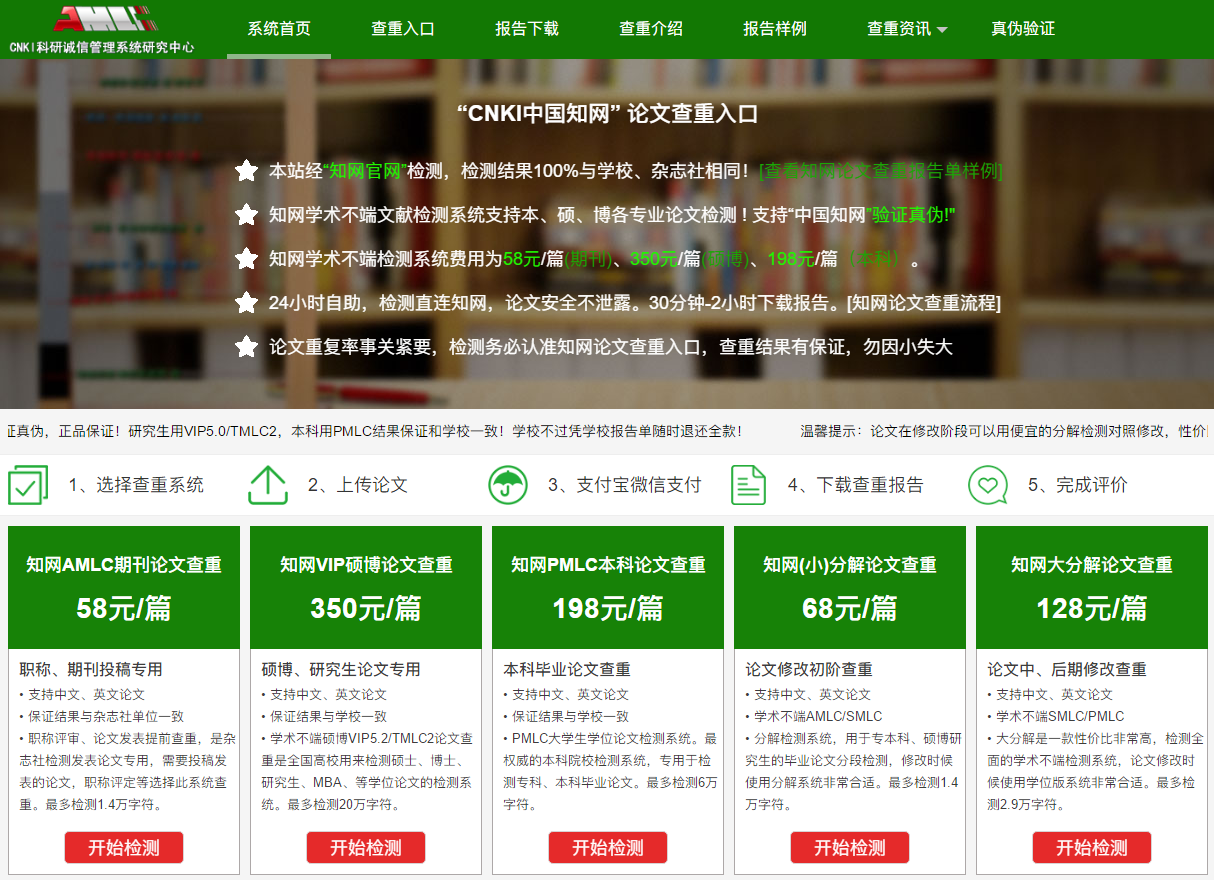The image size is (1214, 880).
Task: Click the star icon beside 24小时自助
Action: click(246, 303)
